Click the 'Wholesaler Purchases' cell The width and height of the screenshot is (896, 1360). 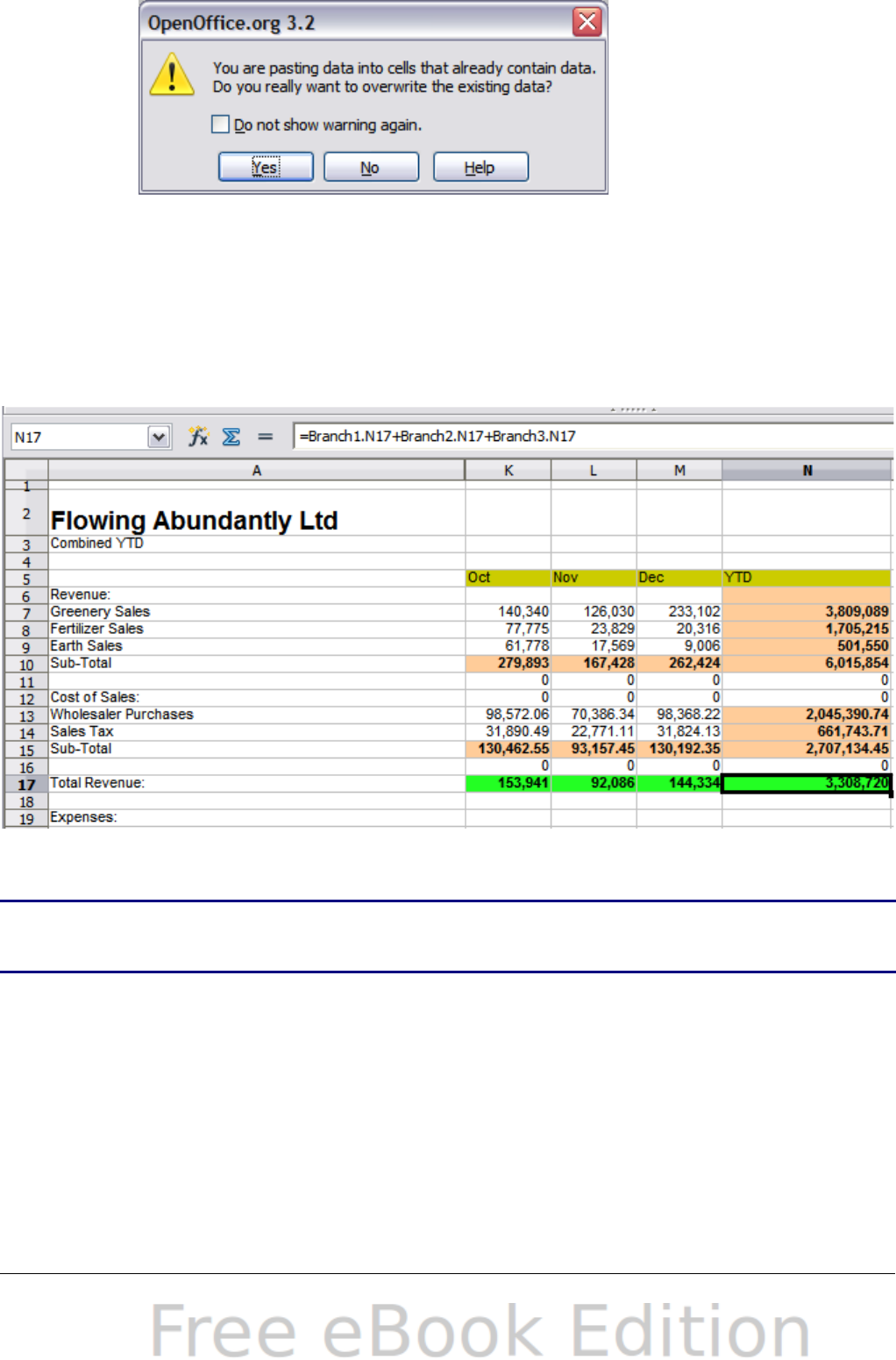[x=256, y=715]
